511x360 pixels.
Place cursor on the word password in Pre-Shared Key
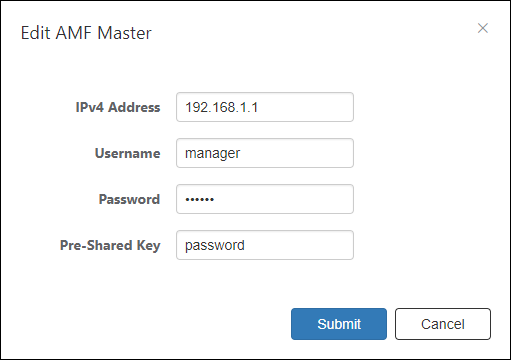[x=215, y=246]
